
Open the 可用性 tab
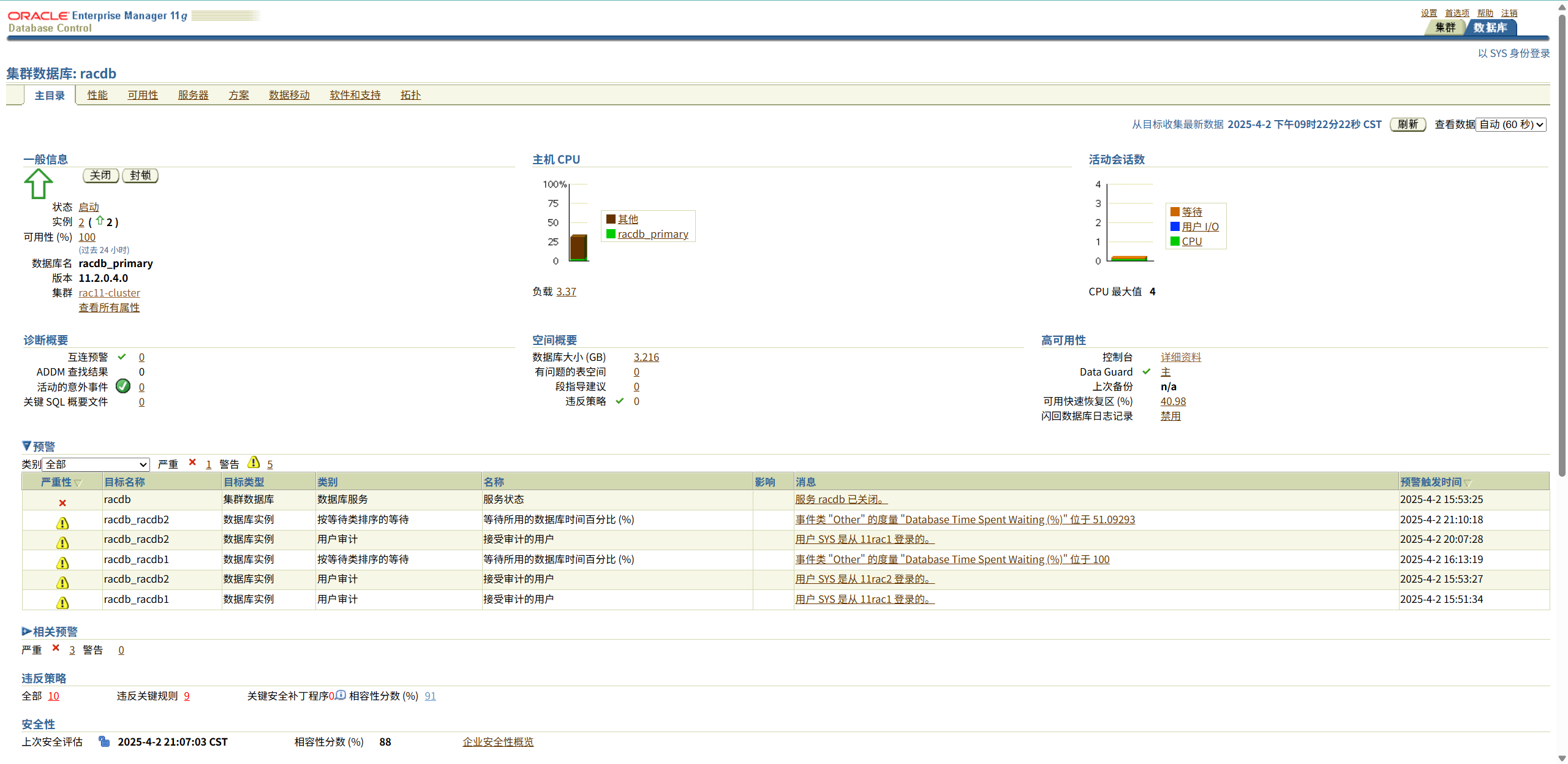pos(143,95)
